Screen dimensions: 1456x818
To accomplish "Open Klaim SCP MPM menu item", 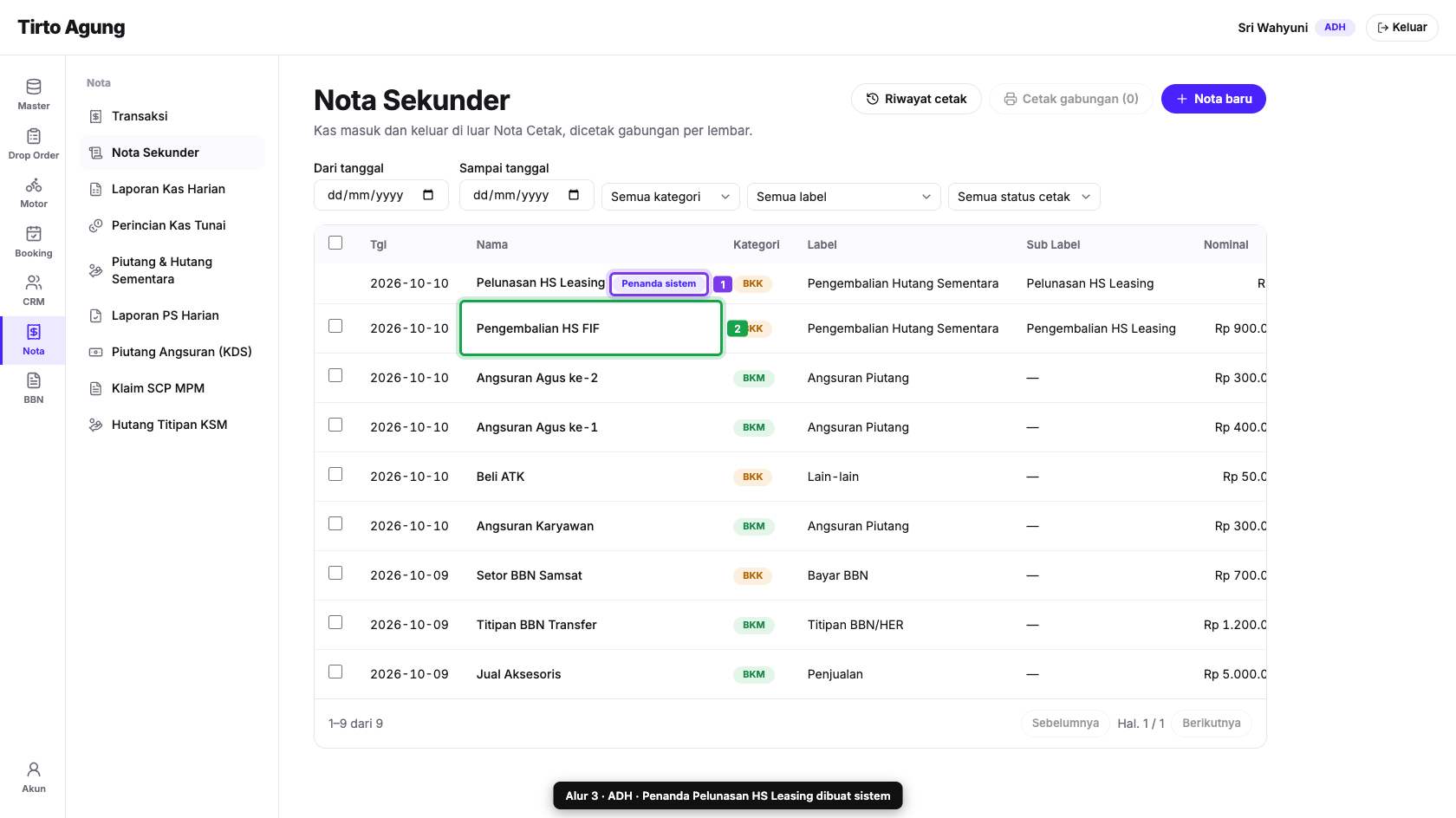I will click(172, 388).
